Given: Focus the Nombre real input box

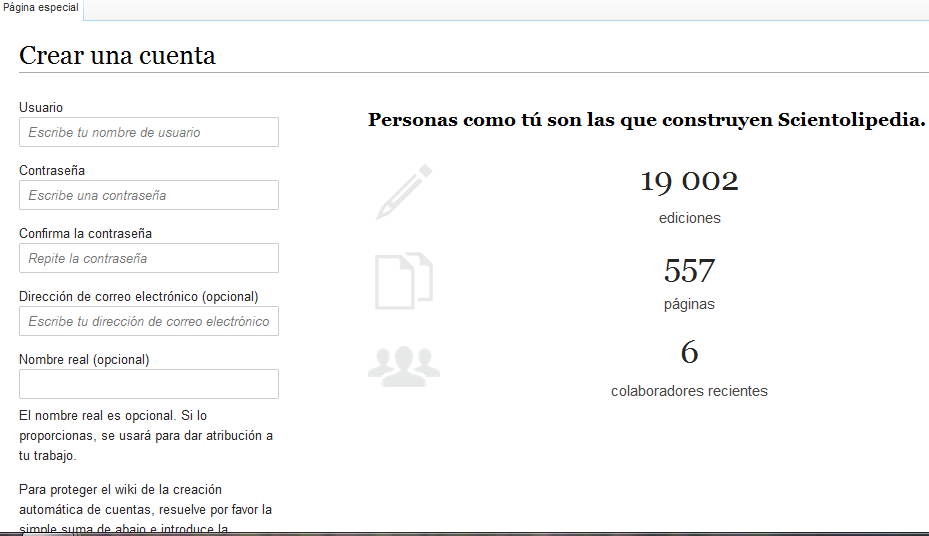Looking at the screenshot, I should coord(149,384).
